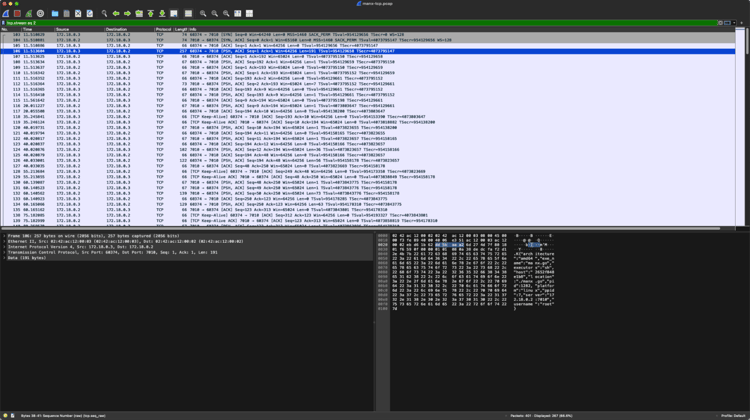This screenshot has height=420, width=750.
Task: Go back in packet history
Action: coord(116,14)
